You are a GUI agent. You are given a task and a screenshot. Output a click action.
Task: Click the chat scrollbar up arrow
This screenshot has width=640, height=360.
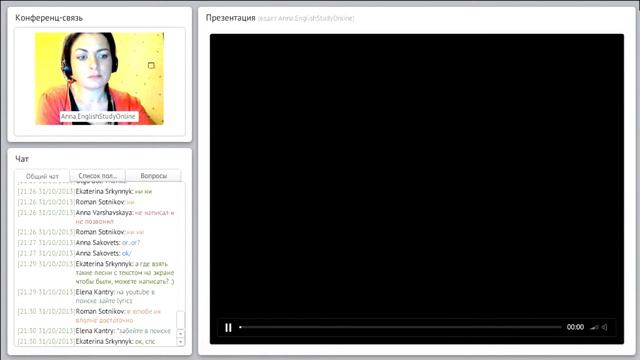[x=180, y=333]
